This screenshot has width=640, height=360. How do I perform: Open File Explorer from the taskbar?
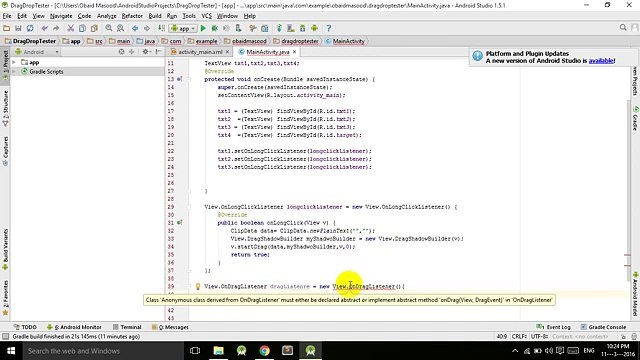click(218, 351)
